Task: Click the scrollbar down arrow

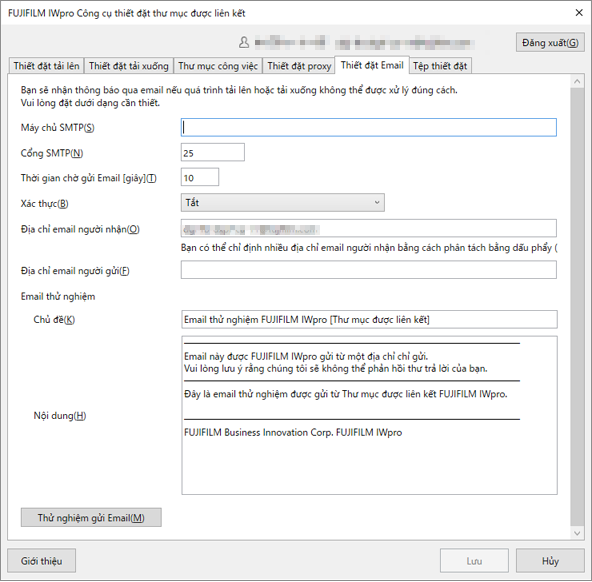Action: 577,533
